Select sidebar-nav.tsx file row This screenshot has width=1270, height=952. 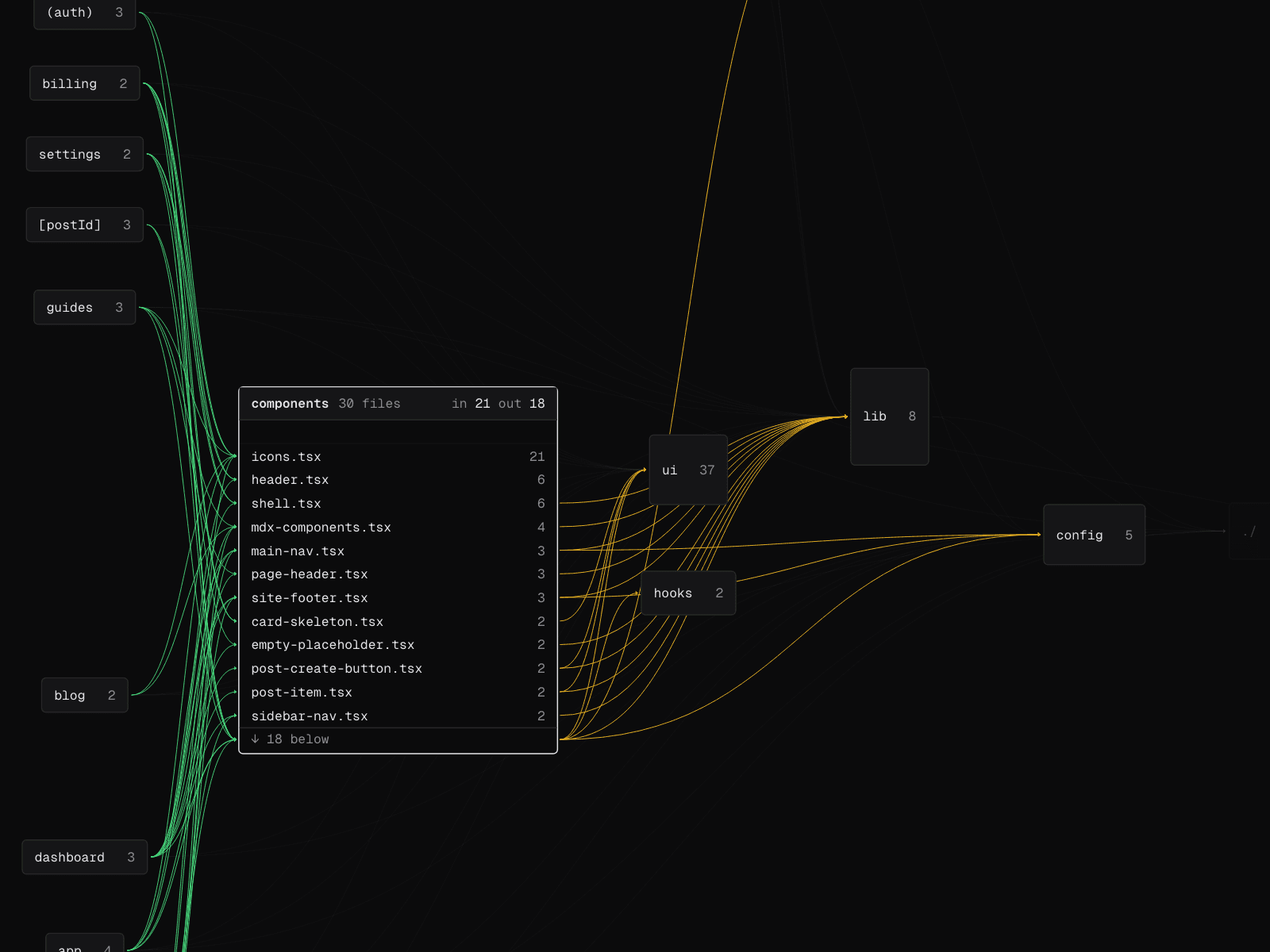(398, 716)
